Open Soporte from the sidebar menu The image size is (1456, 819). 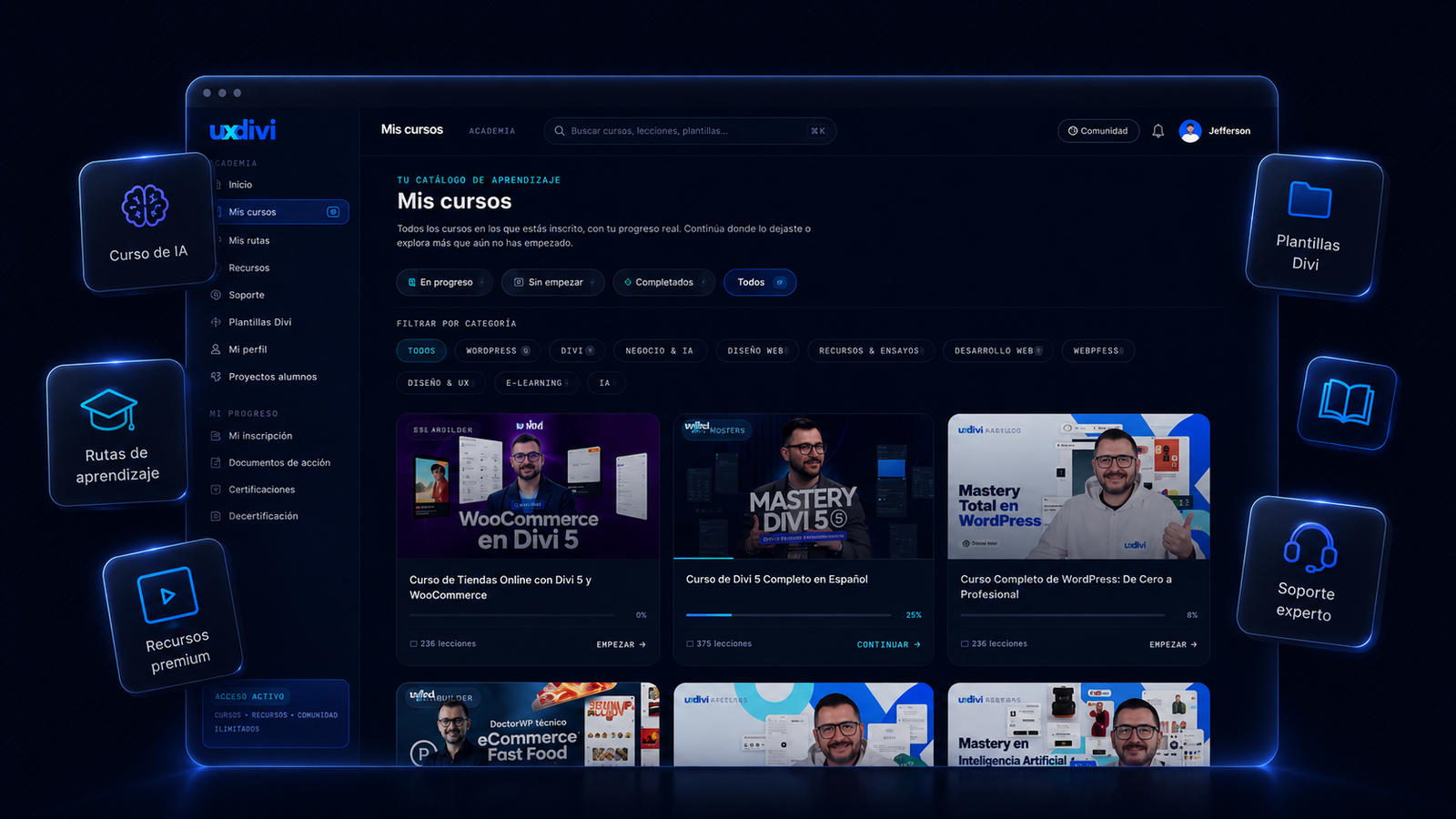pos(247,295)
